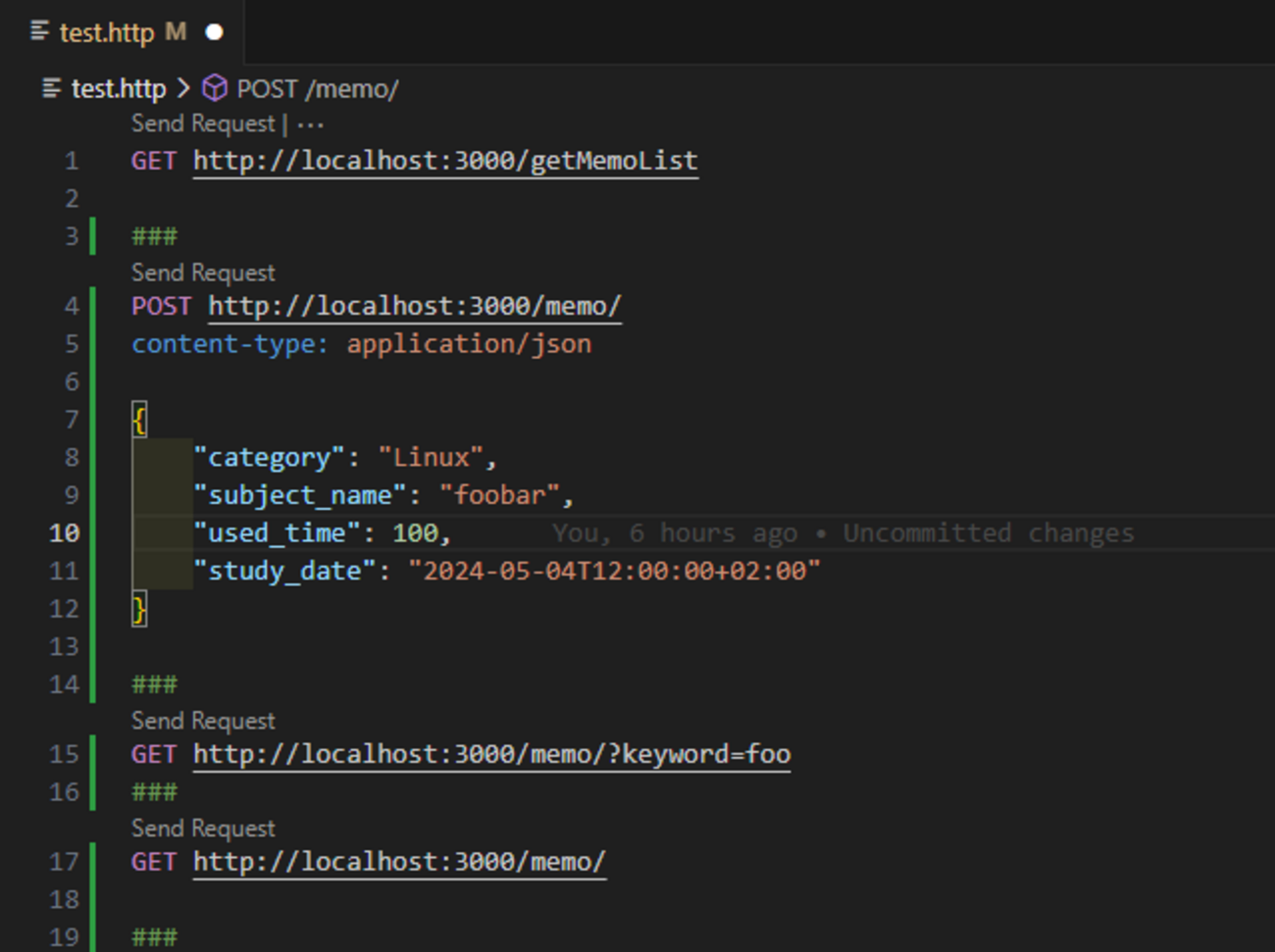Place cursor on the opening brace on line 7
The width and height of the screenshot is (1275, 952).
(x=139, y=420)
